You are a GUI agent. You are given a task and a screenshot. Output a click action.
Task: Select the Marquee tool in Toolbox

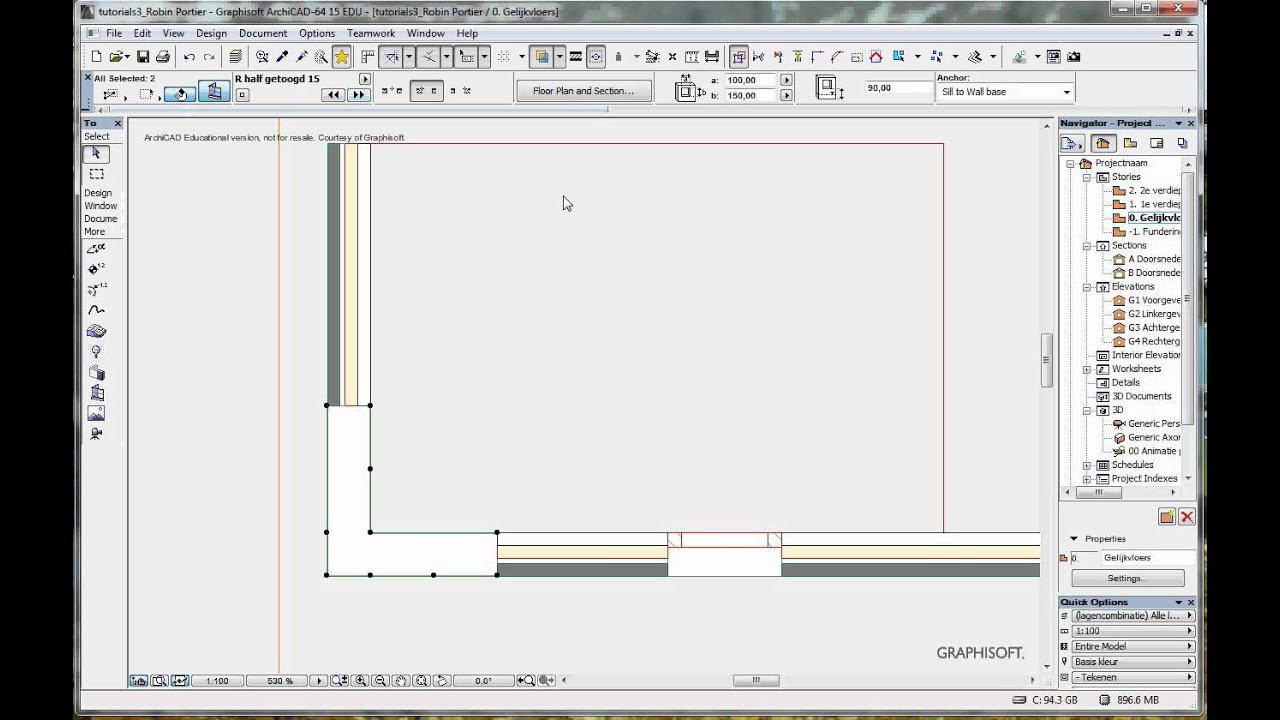(96, 174)
